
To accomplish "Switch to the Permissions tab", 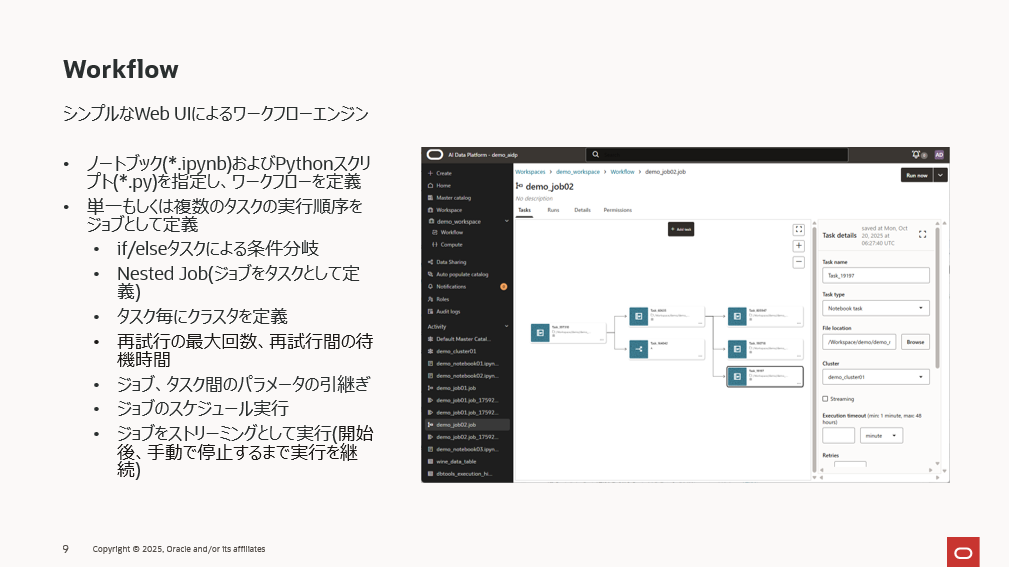I will coord(618,210).
